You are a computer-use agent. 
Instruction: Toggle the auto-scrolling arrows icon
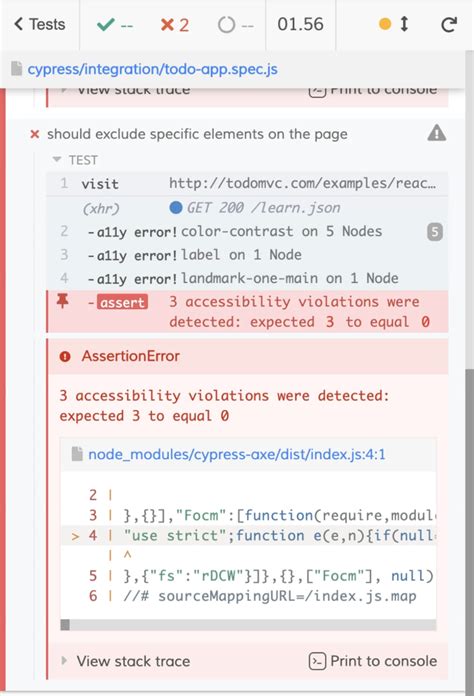point(404,24)
